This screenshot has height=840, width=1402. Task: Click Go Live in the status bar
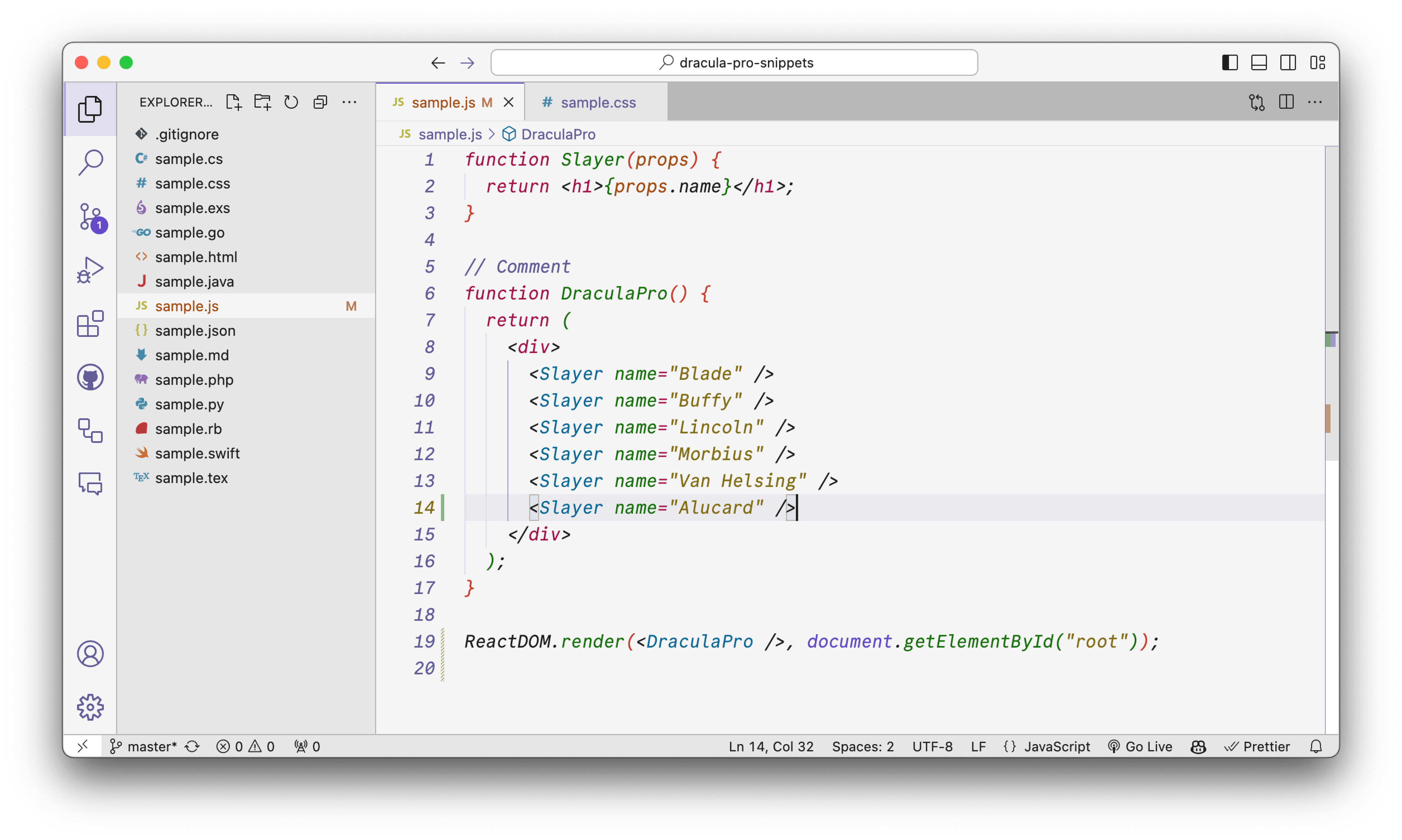(1140, 746)
